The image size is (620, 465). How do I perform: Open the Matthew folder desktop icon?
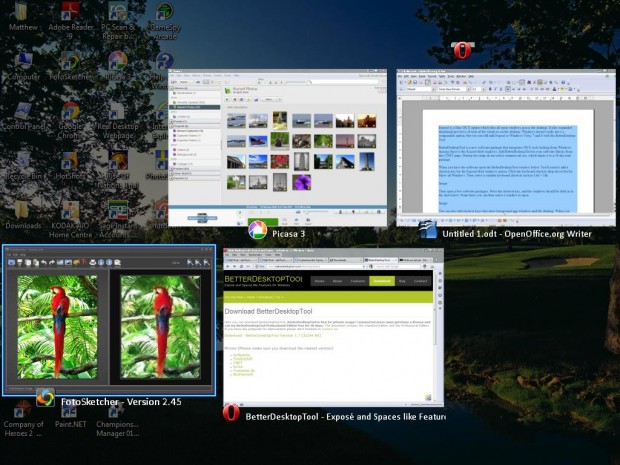point(23,17)
